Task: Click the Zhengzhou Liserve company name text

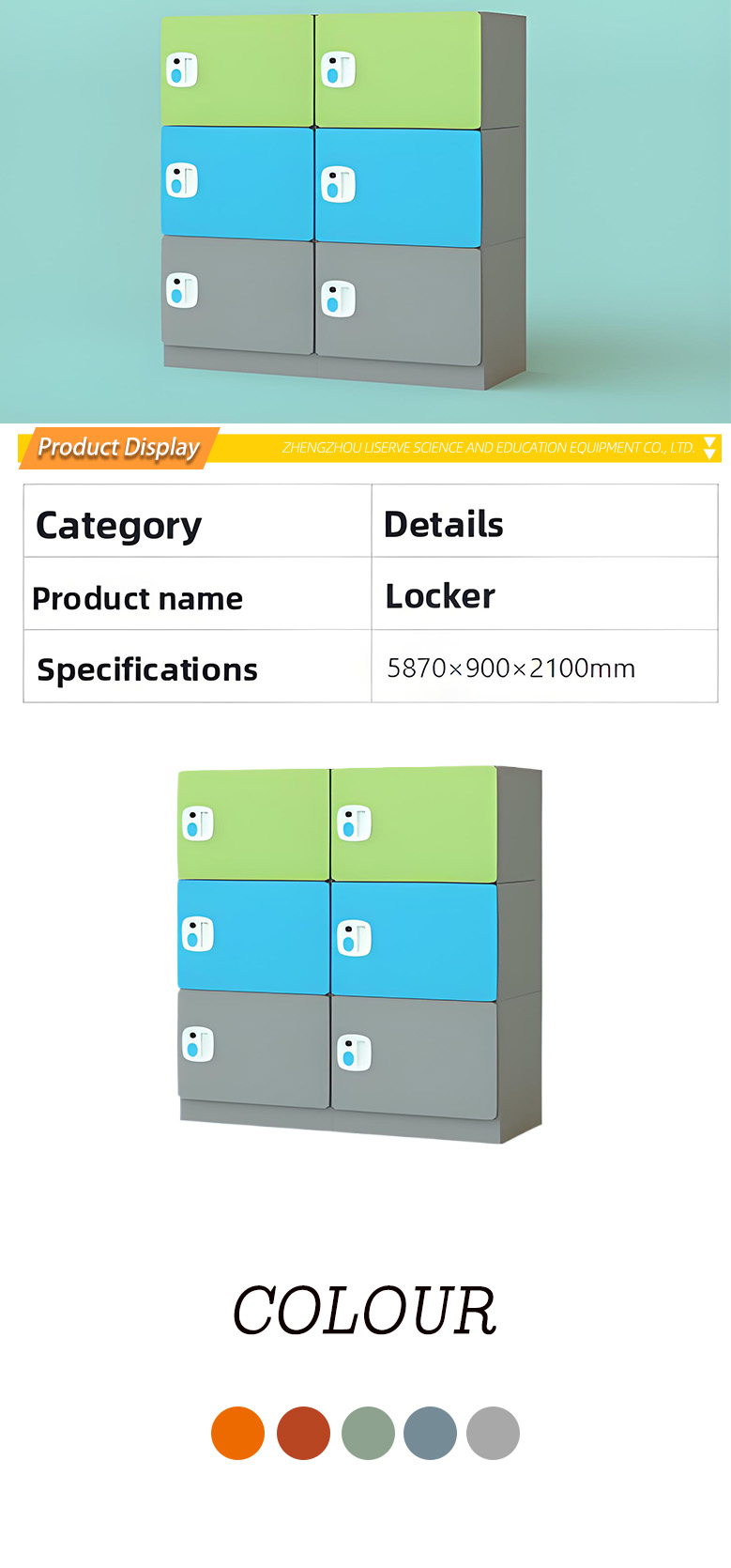Action: coord(488,448)
